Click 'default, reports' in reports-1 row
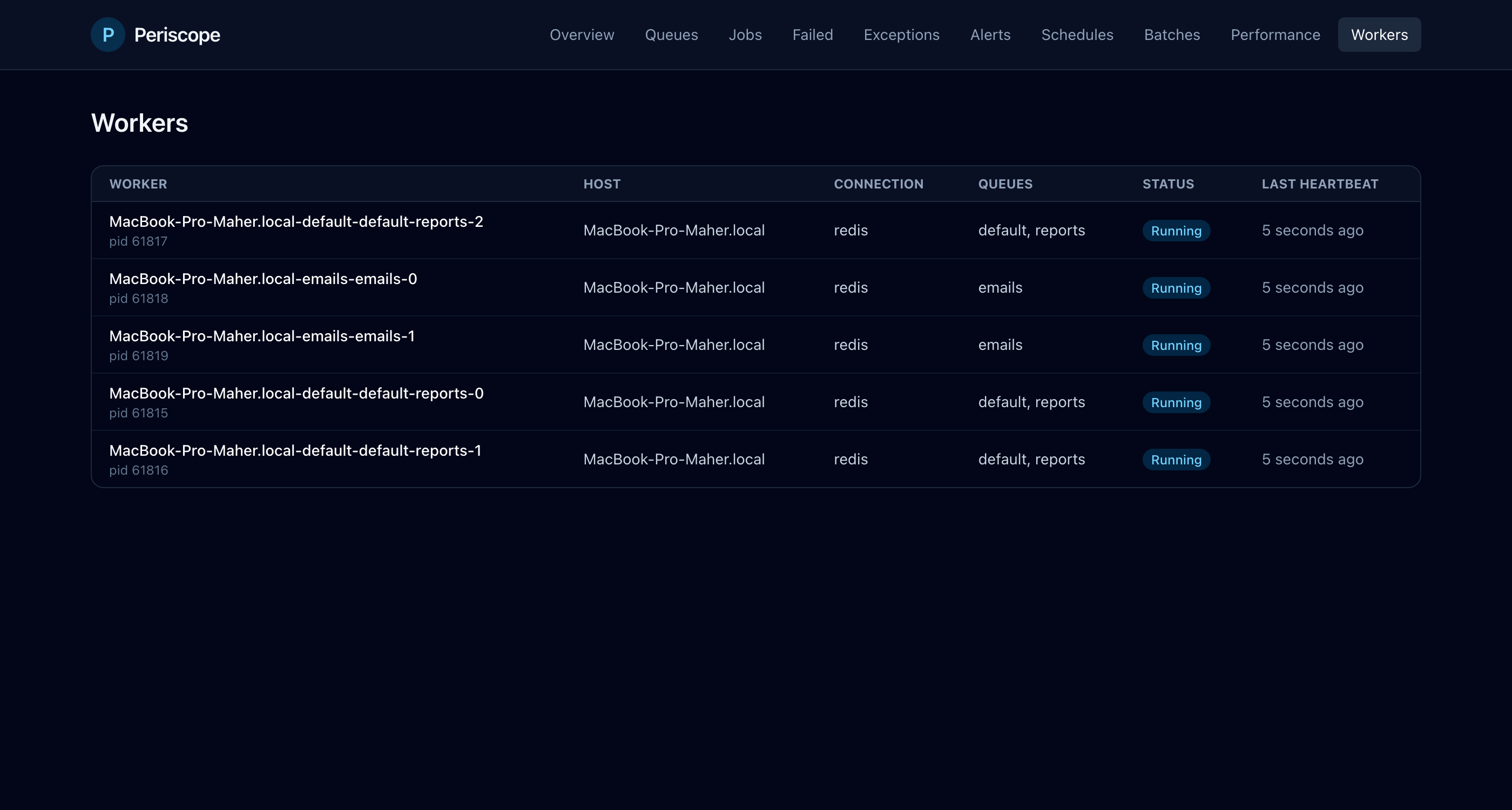This screenshot has width=1512, height=810. [1031, 459]
